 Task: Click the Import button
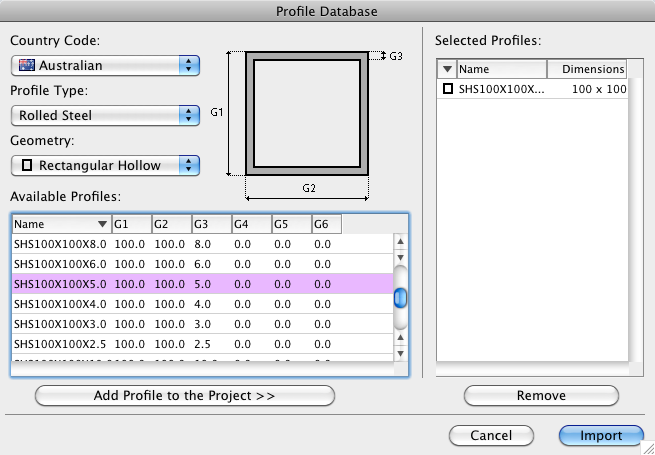click(600, 435)
